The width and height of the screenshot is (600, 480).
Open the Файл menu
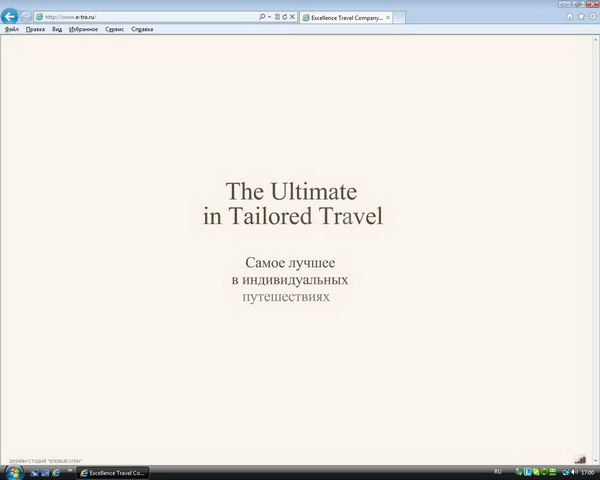tap(12, 29)
